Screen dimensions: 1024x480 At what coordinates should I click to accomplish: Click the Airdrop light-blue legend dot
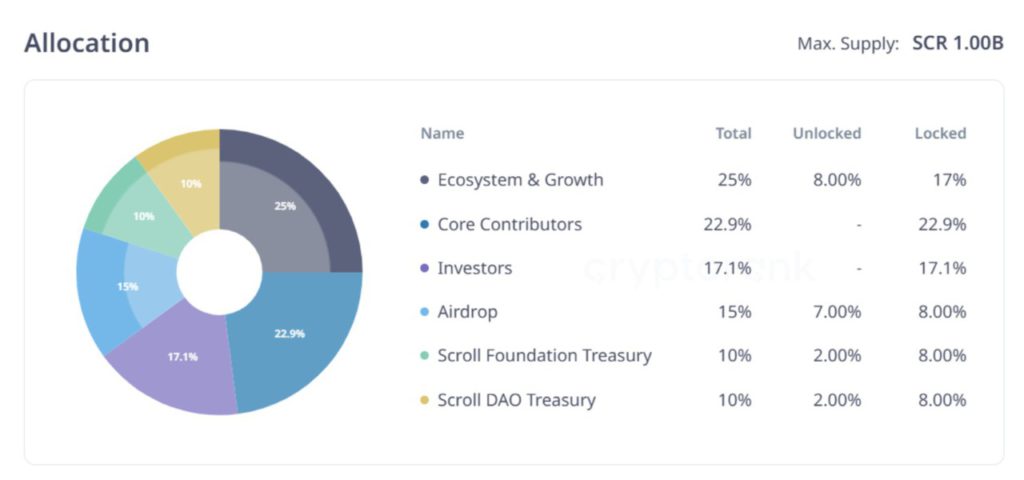tap(425, 312)
